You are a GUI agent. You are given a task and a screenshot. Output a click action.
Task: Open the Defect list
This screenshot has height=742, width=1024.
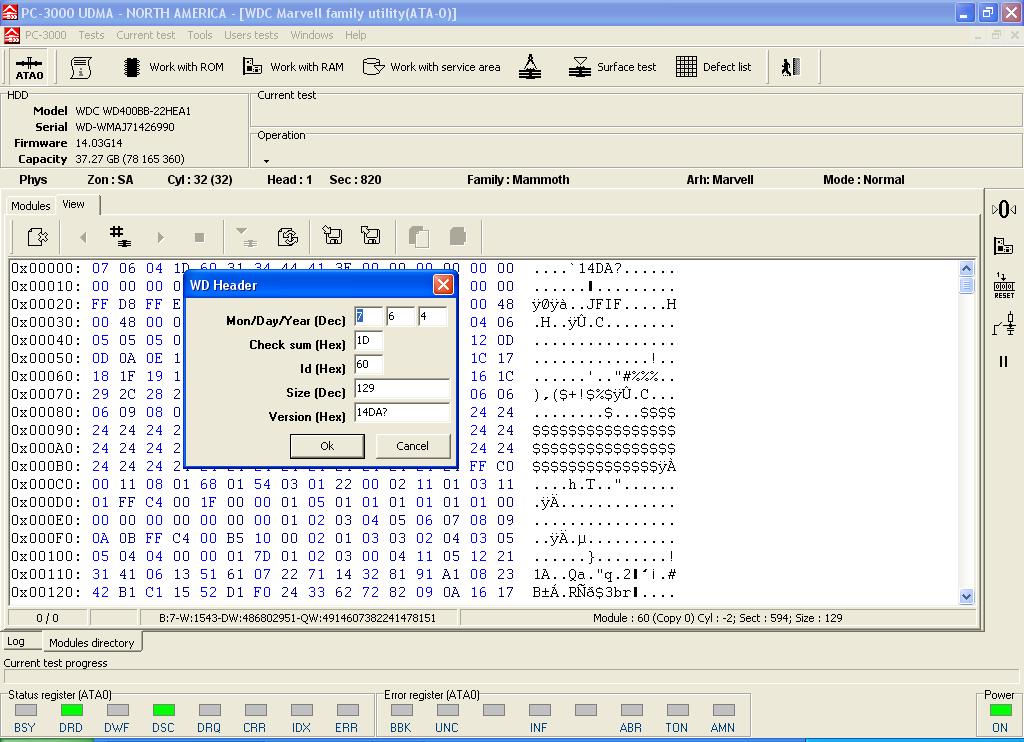click(x=713, y=67)
